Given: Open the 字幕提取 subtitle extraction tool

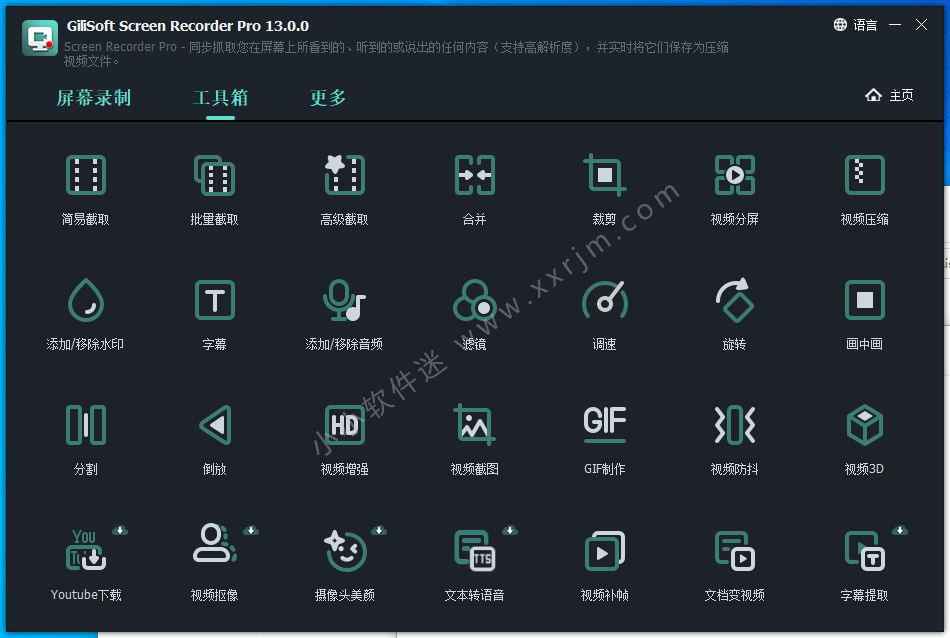Looking at the screenshot, I should click(x=865, y=567).
